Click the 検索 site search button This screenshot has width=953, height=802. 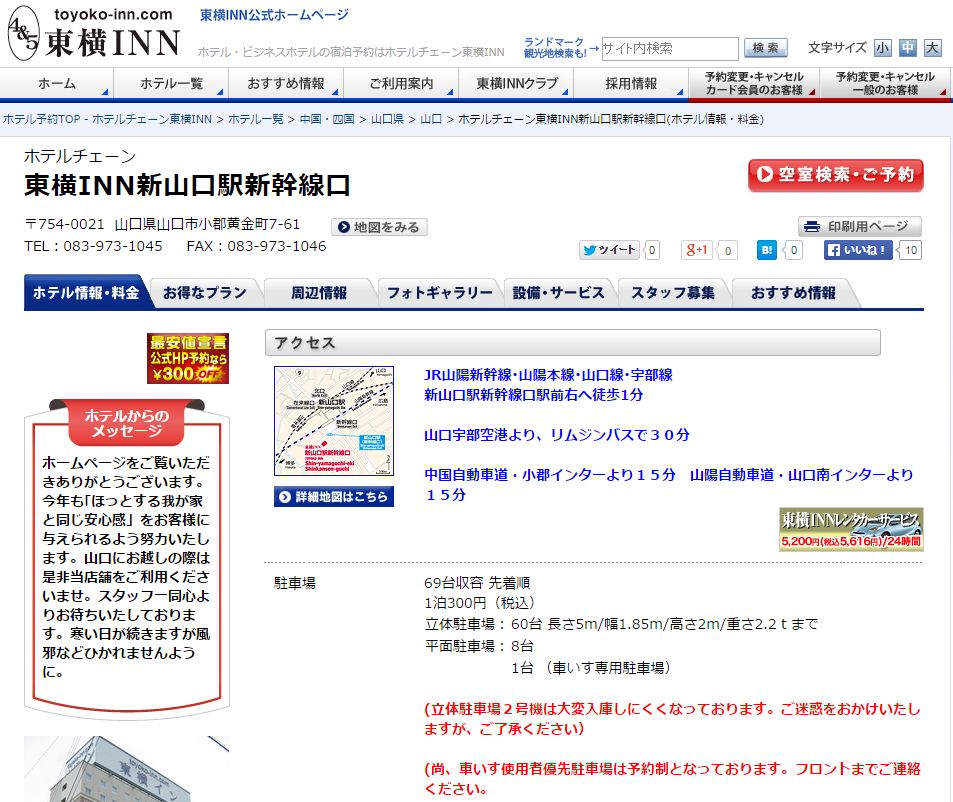[765, 47]
